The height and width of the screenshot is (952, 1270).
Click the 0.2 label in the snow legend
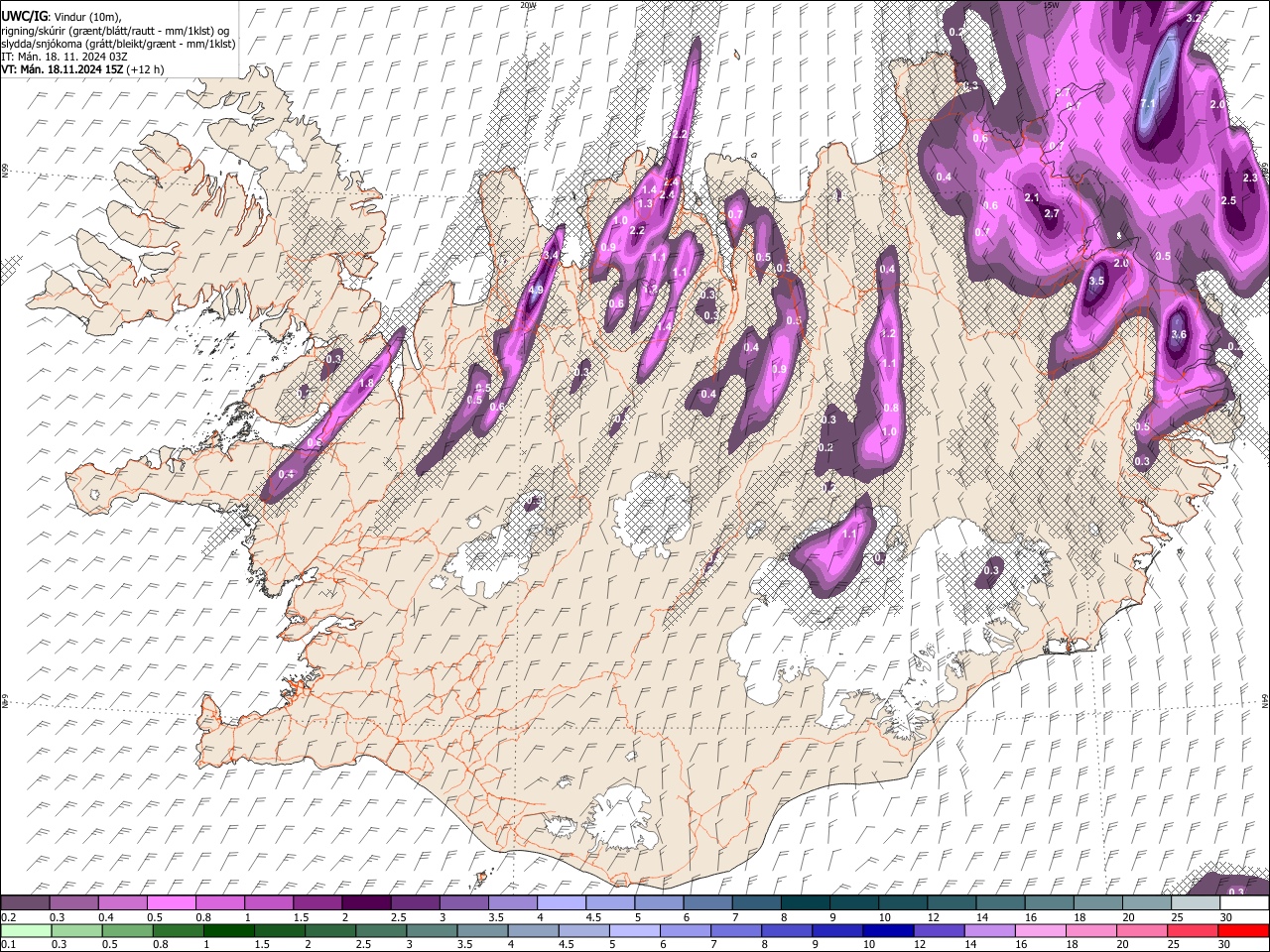(8, 917)
